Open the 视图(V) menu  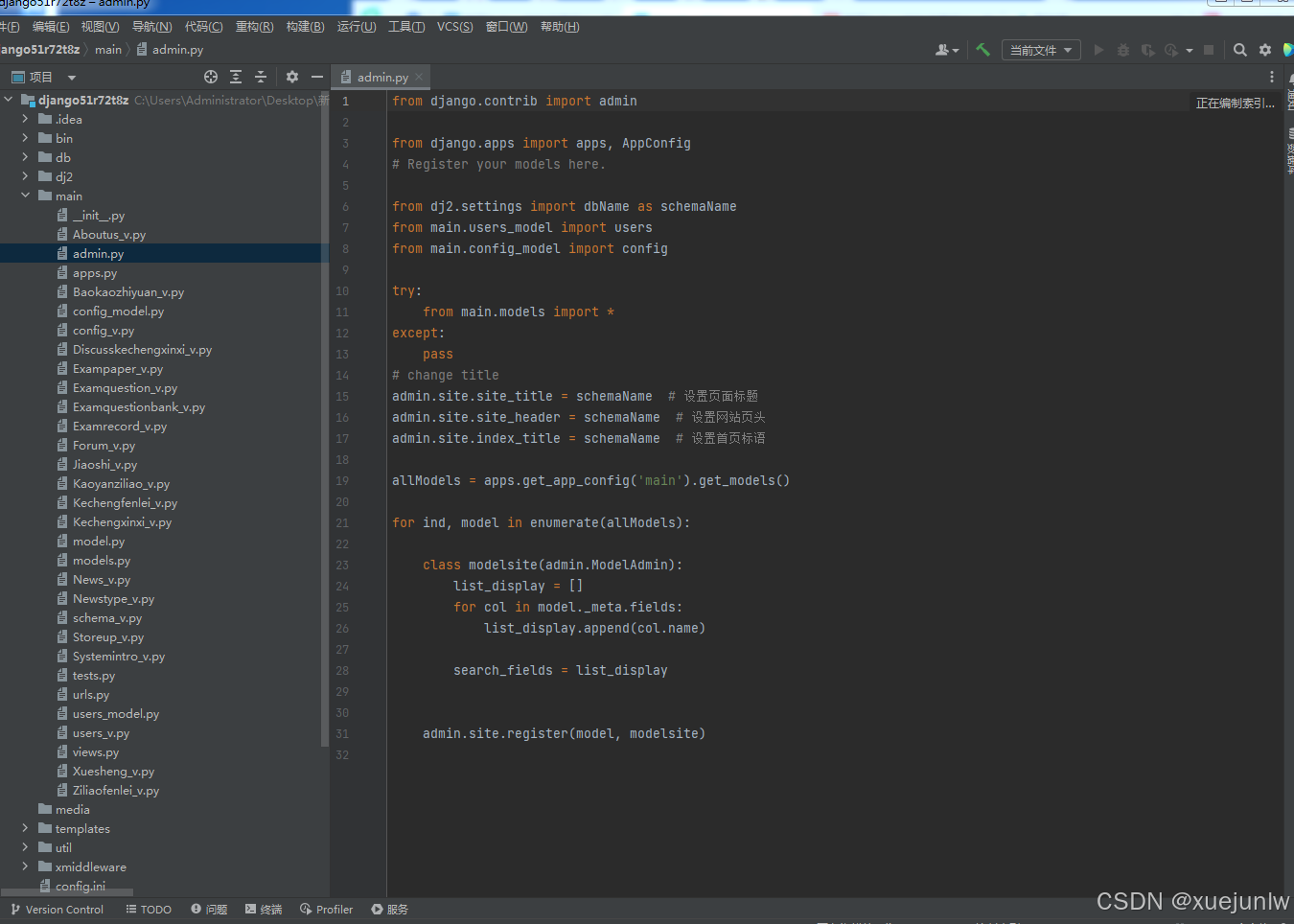pyautogui.click(x=101, y=27)
